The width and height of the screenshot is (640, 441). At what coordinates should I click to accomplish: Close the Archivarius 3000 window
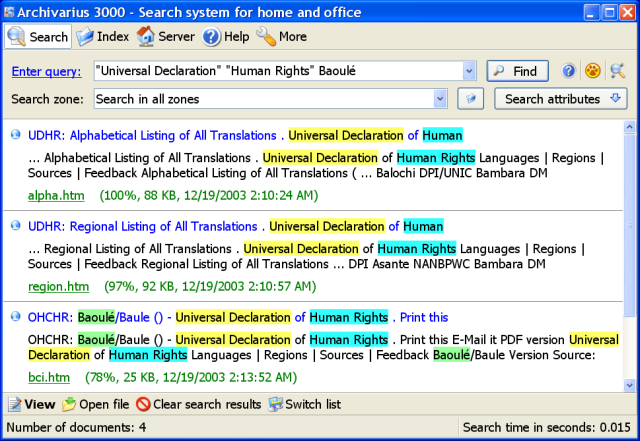tap(627, 12)
